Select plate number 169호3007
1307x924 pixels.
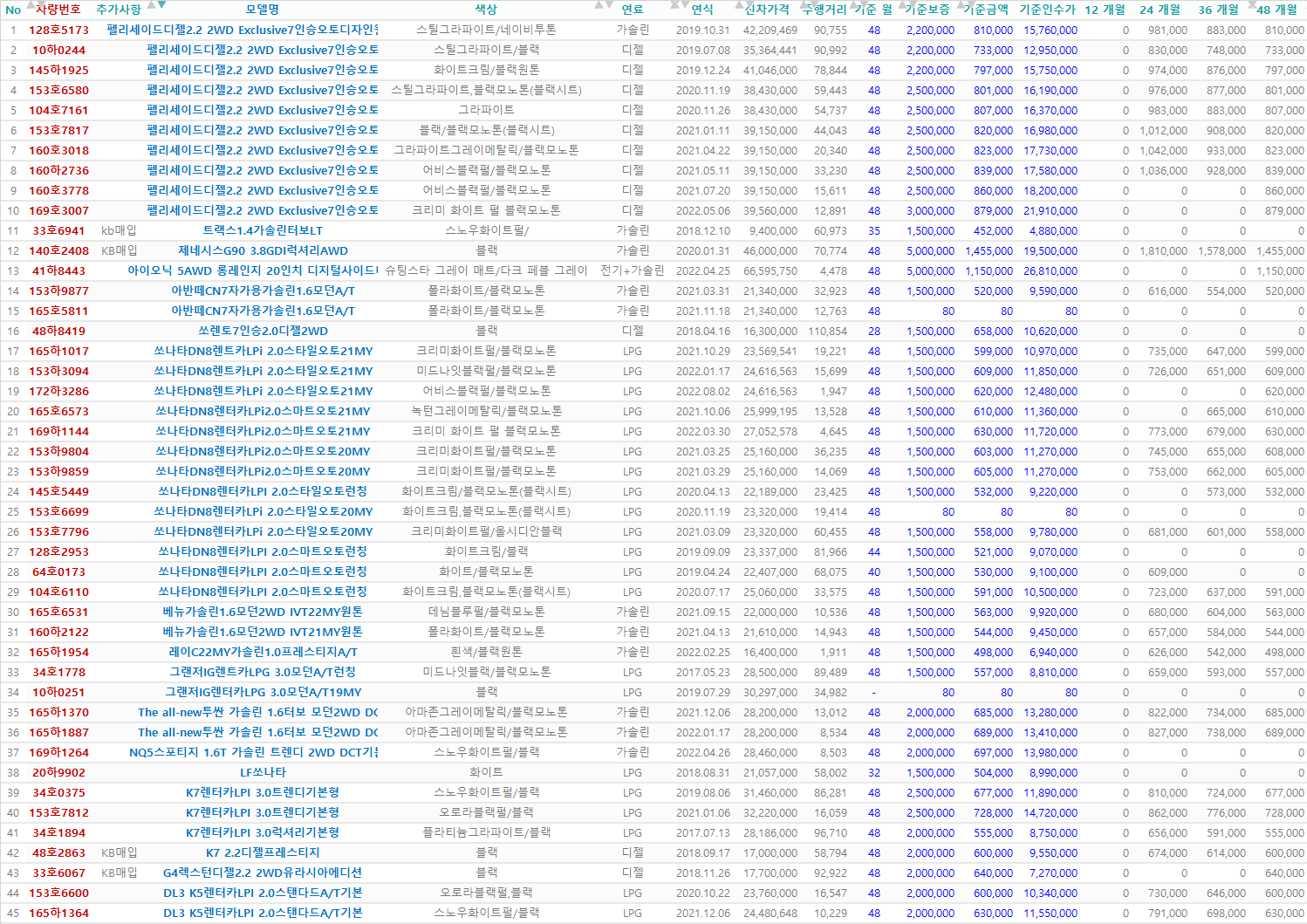[58, 210]
